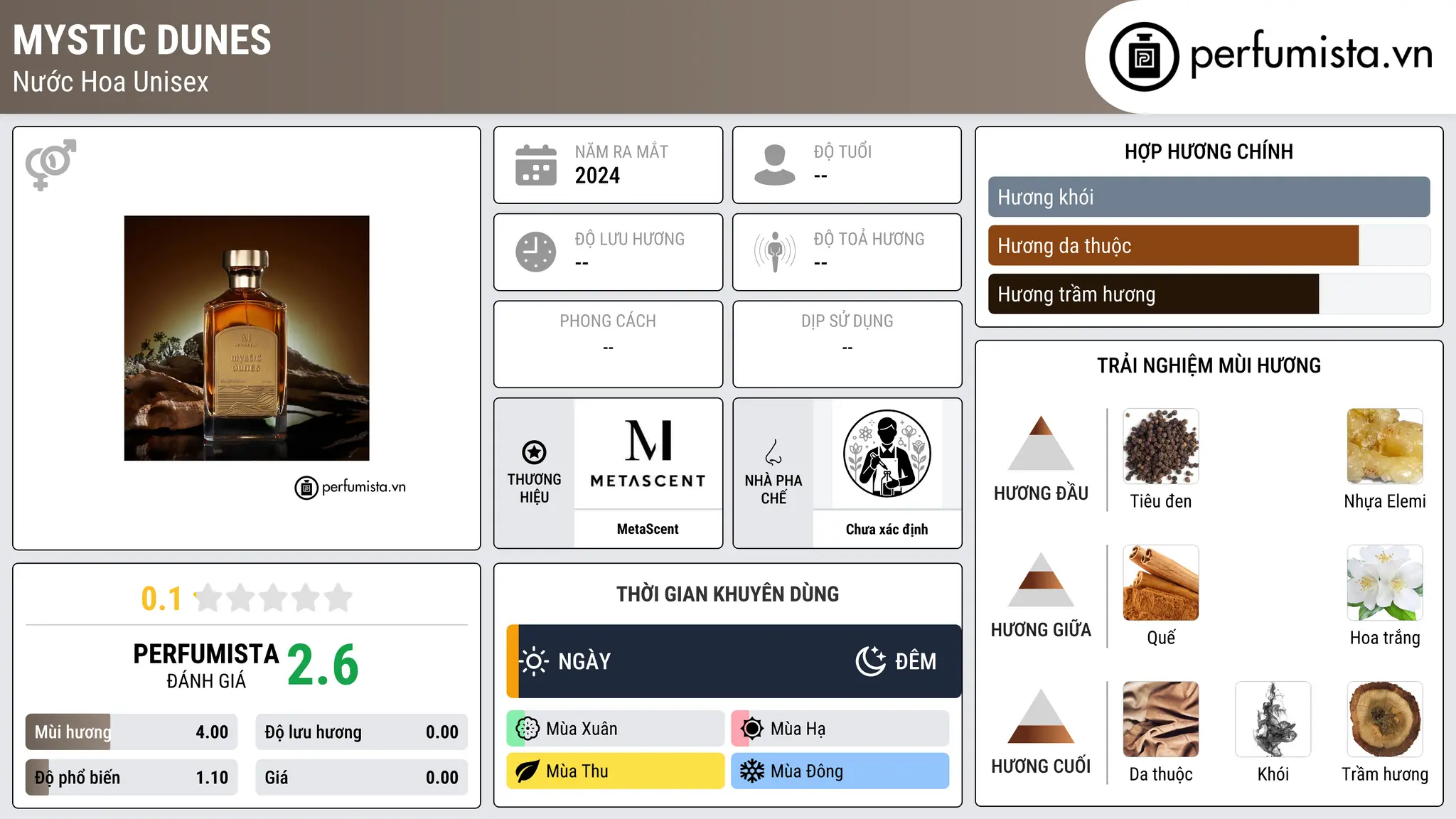Select the Mùa Hạ season bar
This screenshot has height=819, width=1456.
click(840, 729)
